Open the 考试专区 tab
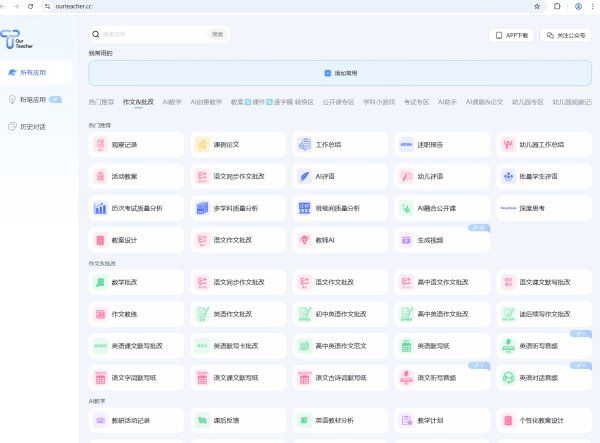Screen dimensions: 600x443 click(x=416, y=102)
